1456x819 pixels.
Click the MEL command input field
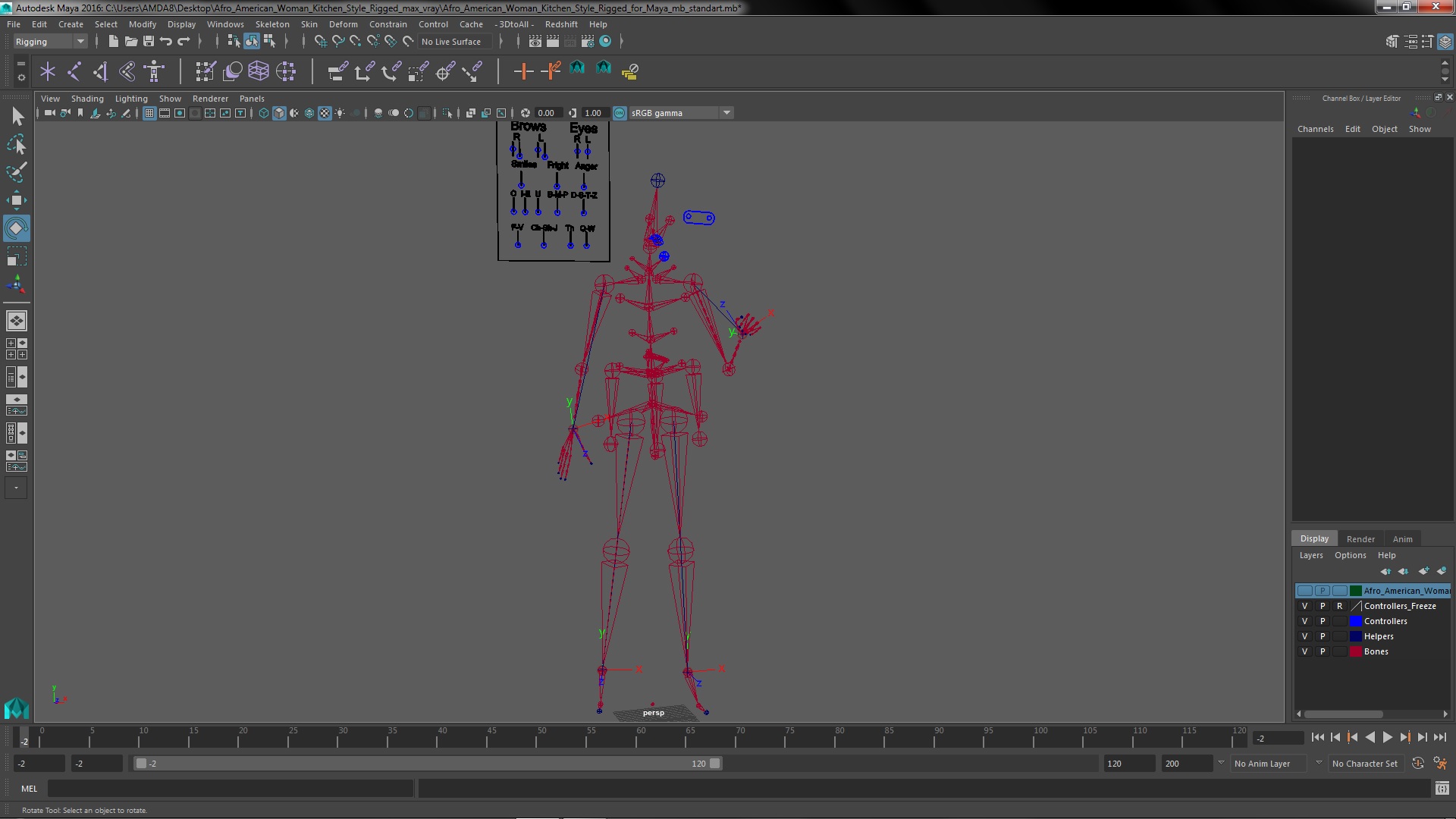click(x=231, y=789)
